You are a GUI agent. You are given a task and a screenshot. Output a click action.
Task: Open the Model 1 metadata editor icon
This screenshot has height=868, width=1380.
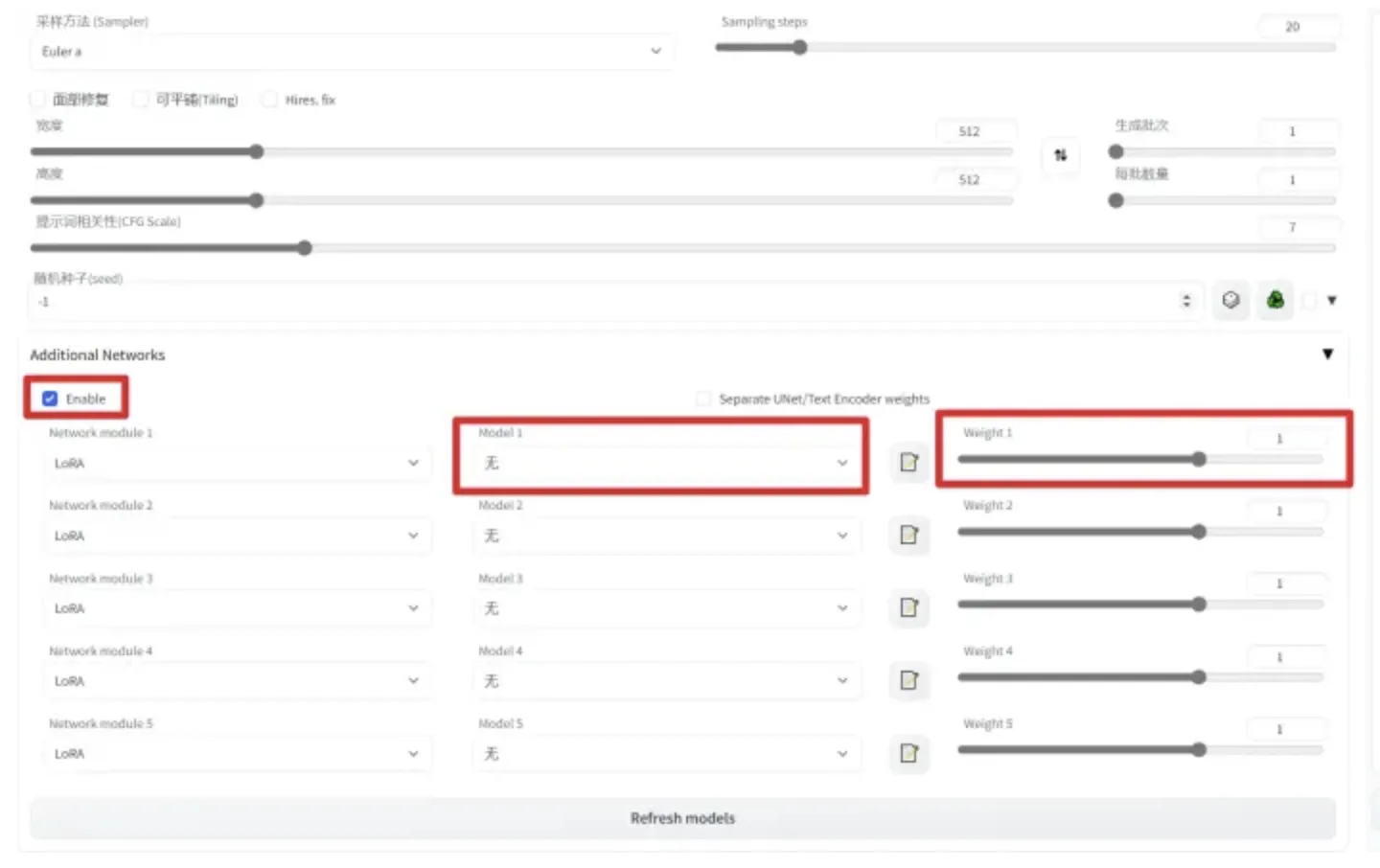908,463
